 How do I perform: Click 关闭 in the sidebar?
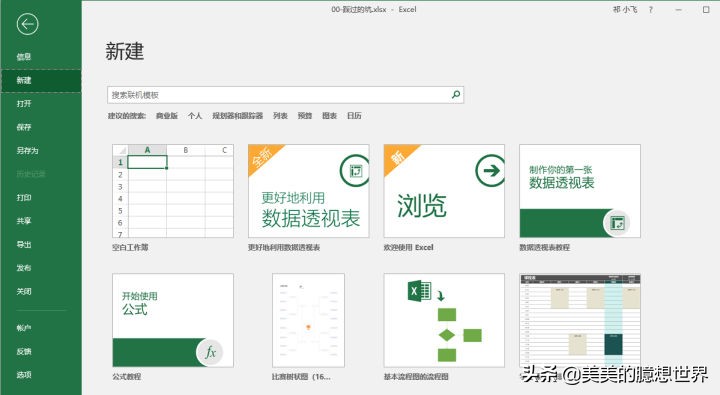pos(24,291)
